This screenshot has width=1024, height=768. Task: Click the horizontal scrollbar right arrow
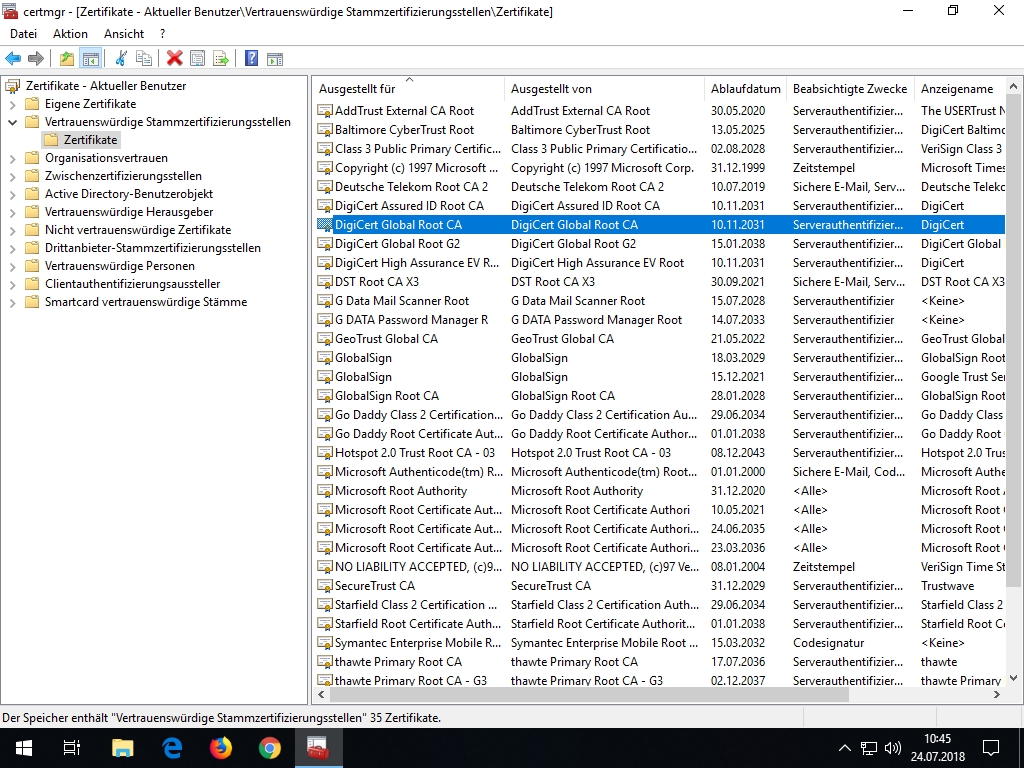coord(997,694)
